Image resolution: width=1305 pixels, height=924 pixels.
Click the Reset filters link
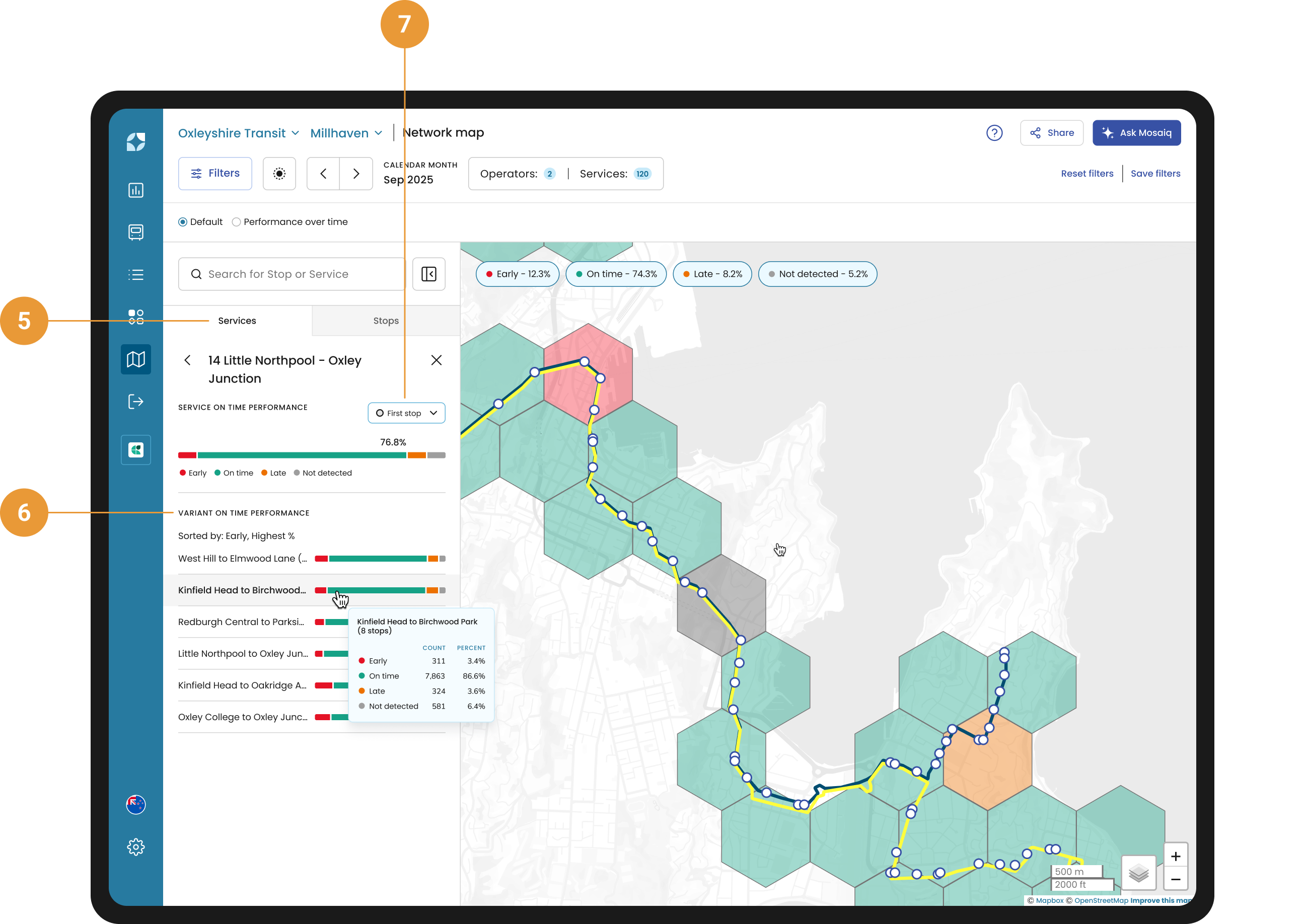tap(1086, 174)
